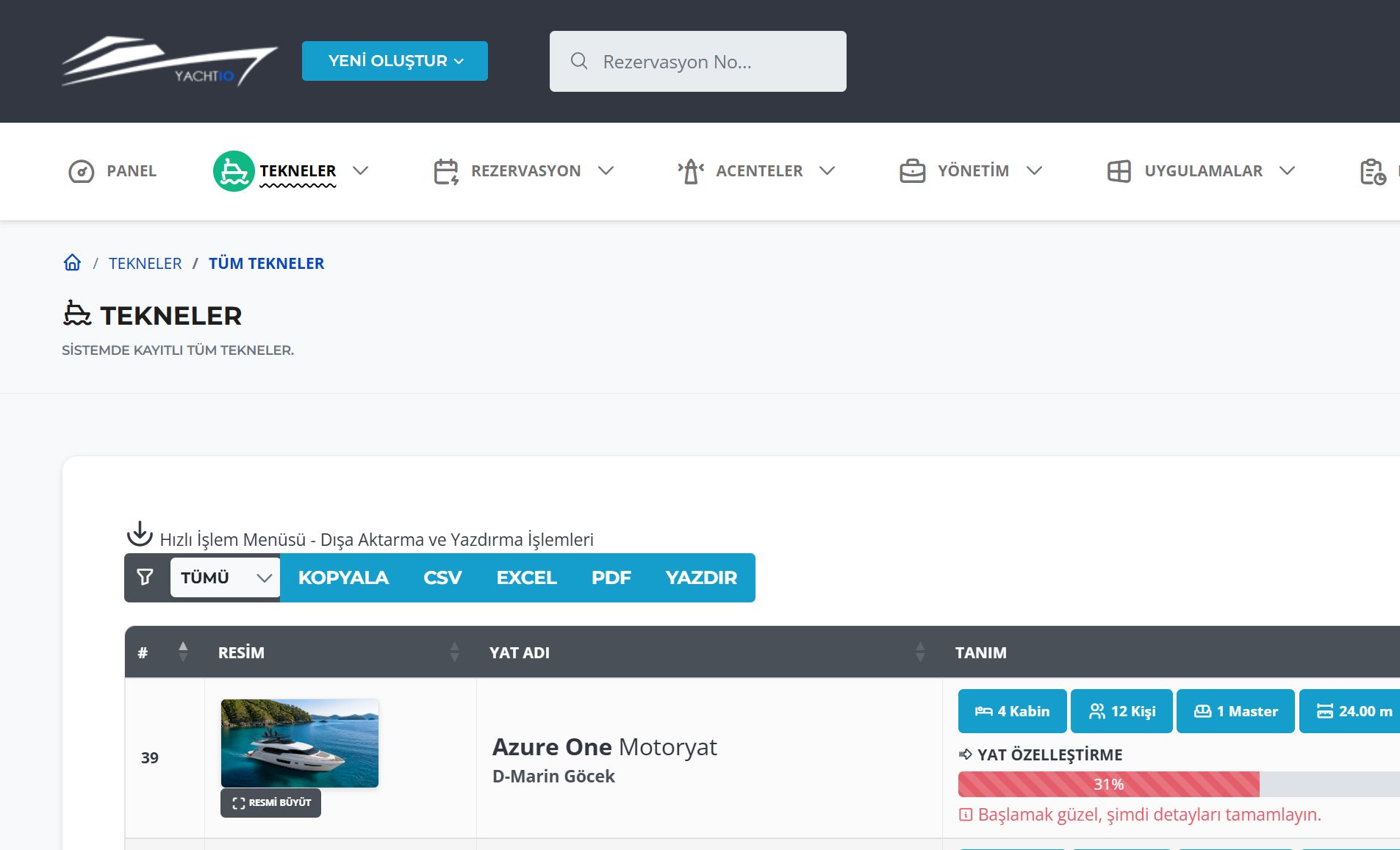1400x850 pixels.
Task: Click the Rezervasyon calendar icon
Action: point(446,171)
